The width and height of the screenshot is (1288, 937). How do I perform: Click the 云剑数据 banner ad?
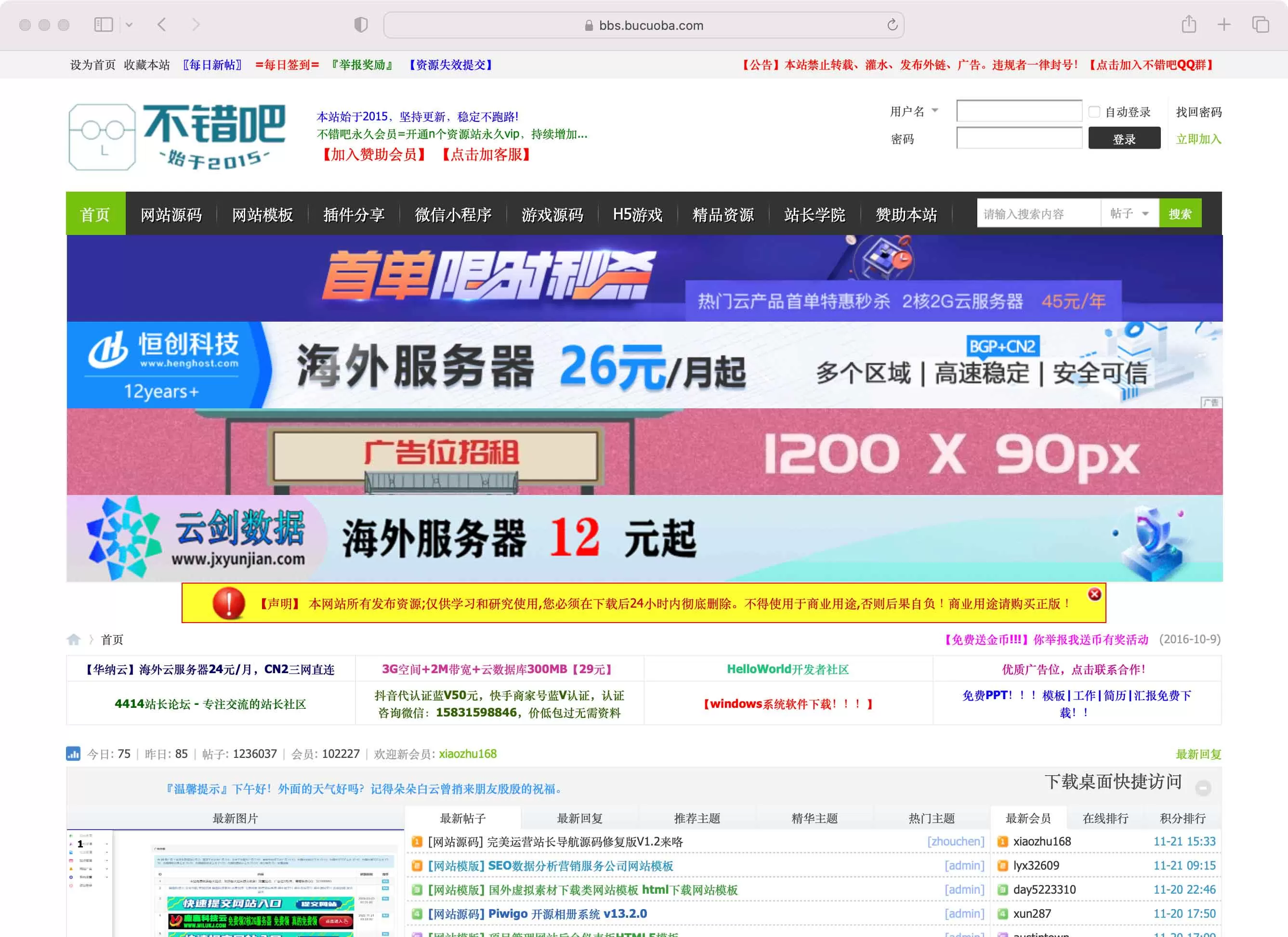644,539
